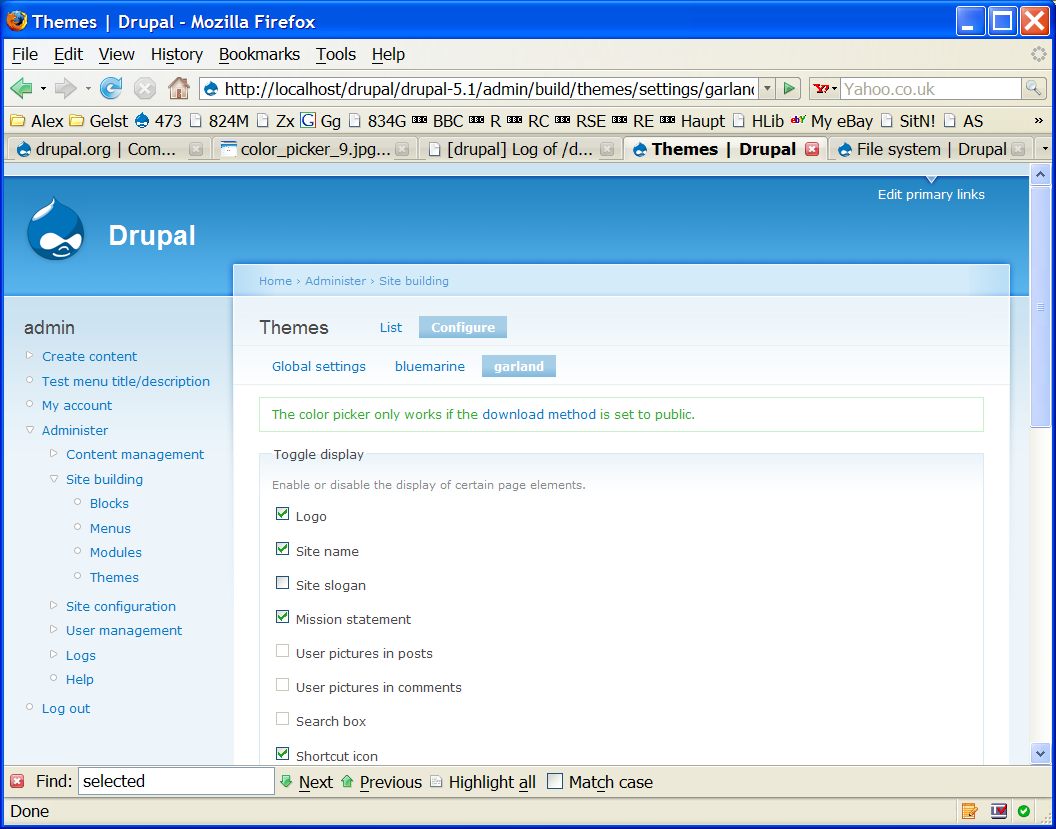Image resolution: width=1056 pixels, height=829 pixels.
Task: Expand the Site configuration tree item
Action: (x=53, y=606)
